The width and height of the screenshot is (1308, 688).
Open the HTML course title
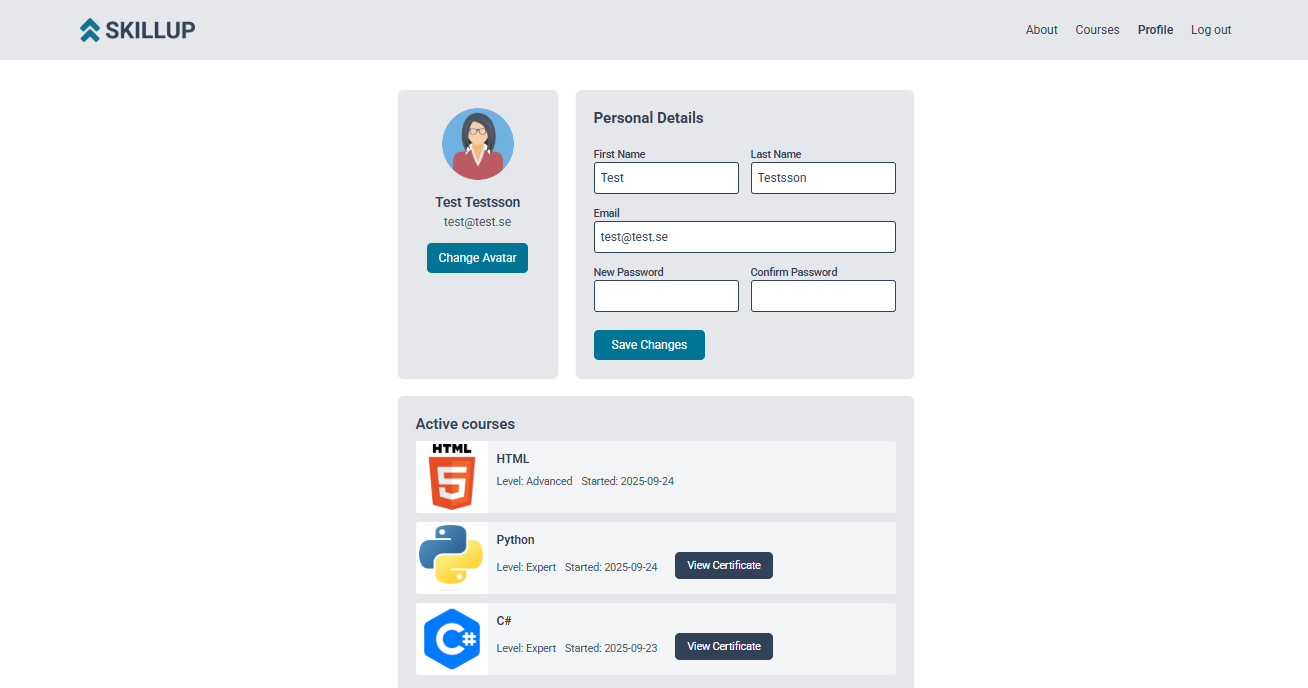point(513,459)
